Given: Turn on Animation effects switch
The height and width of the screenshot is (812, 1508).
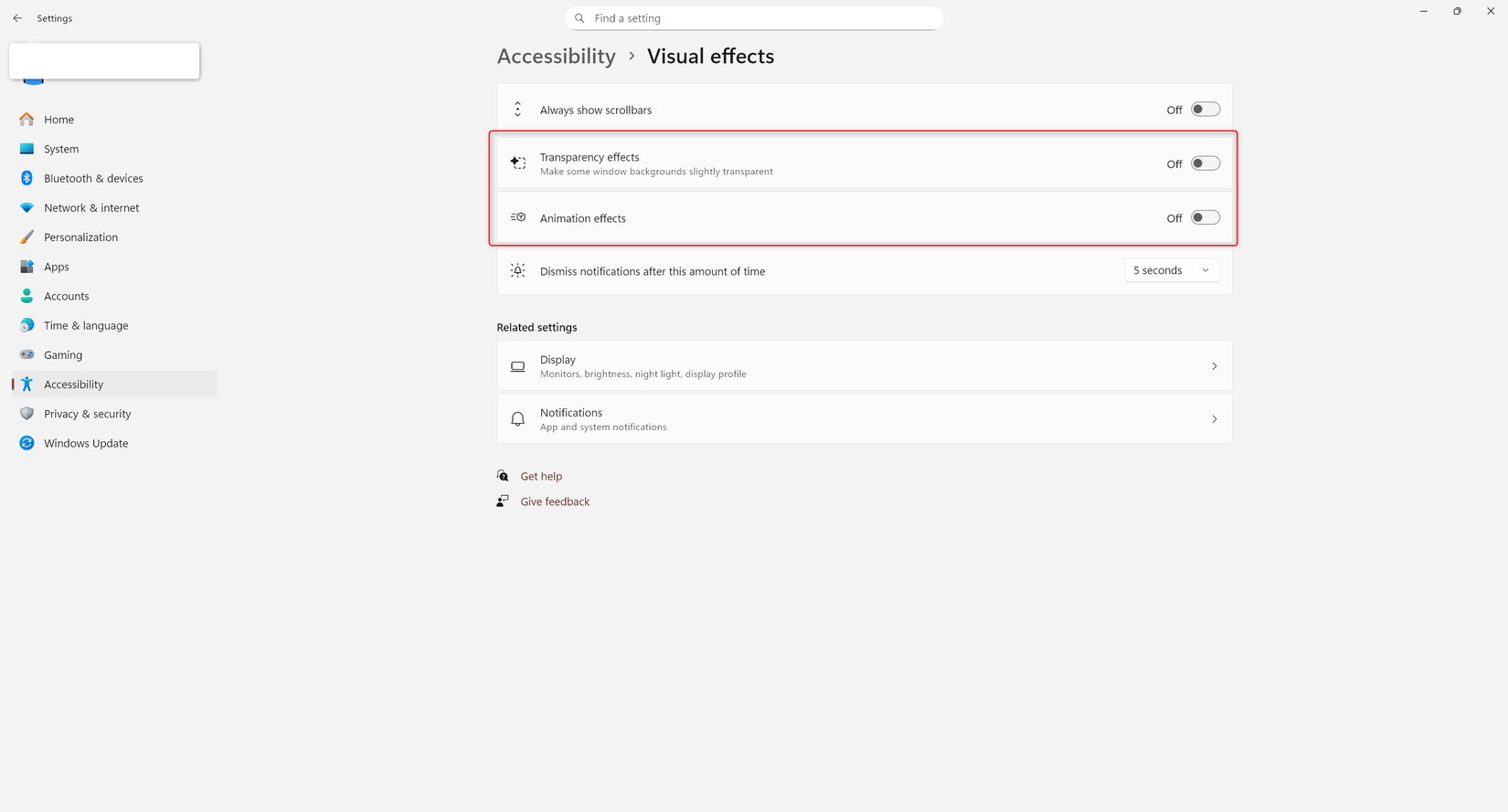Looking at the screenshot, I should pyautogui.click(x=1205, y=217).
